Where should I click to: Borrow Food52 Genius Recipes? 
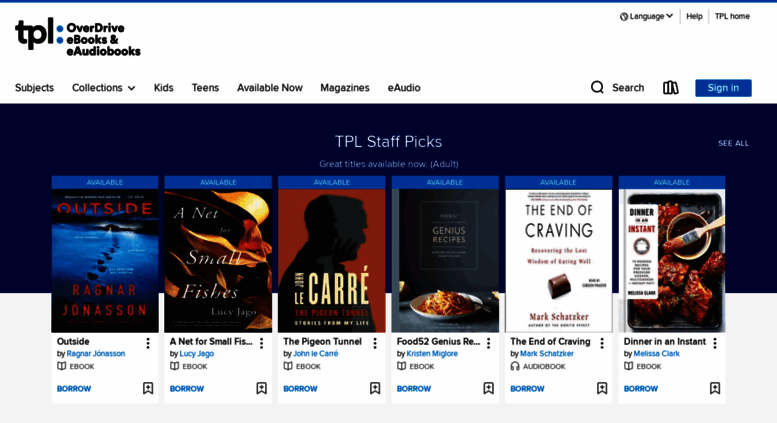[x=414, y=389]
